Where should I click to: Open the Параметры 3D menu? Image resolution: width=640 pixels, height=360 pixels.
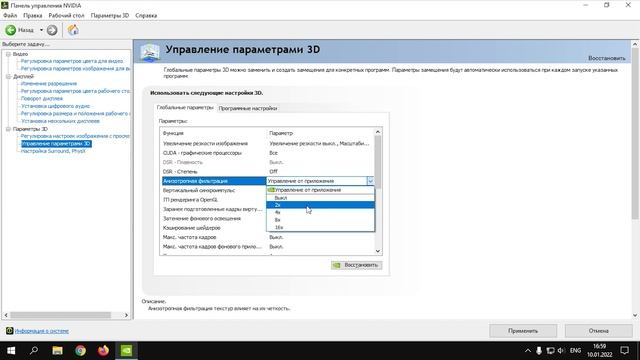pyautogui.click(x=110, y=15)
